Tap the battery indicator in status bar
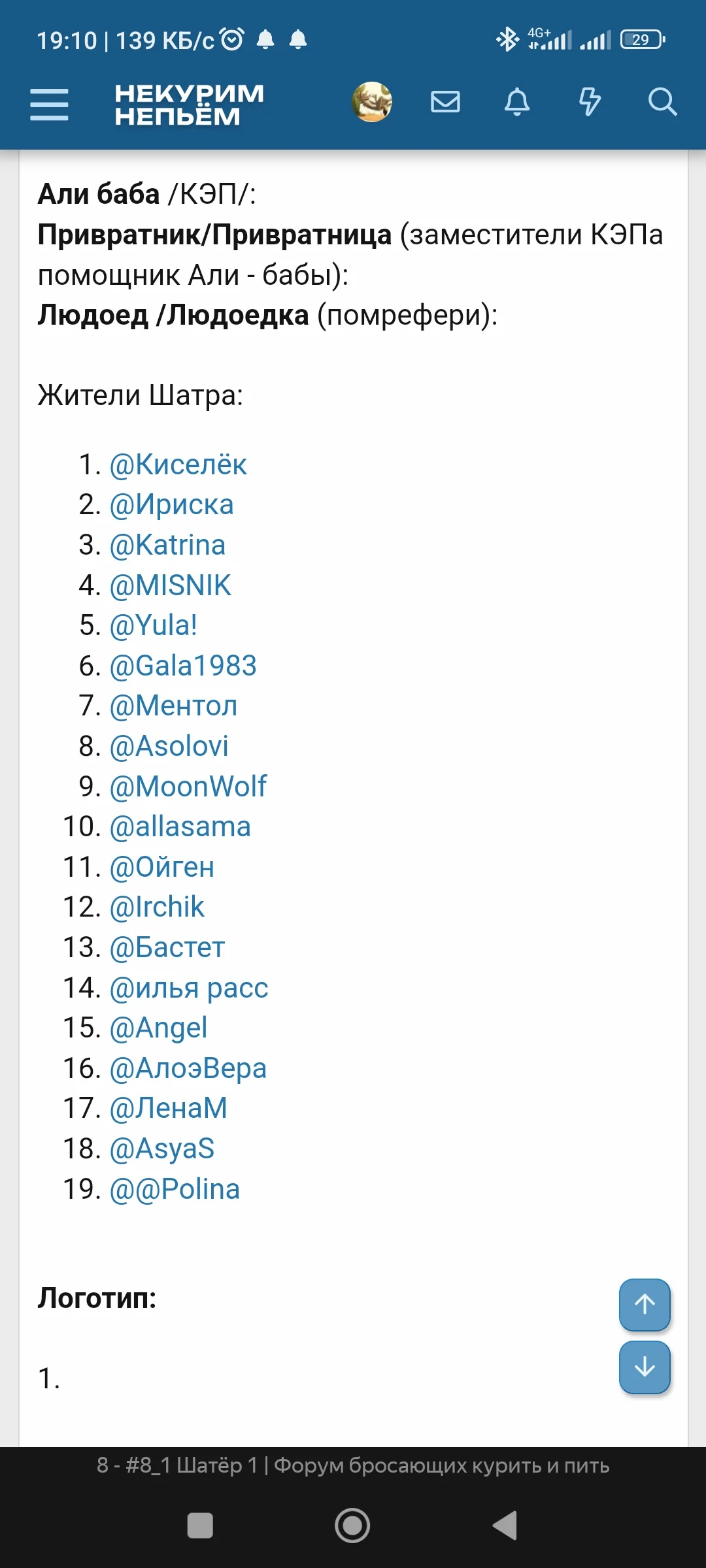 pyautogui.click(x=643, y=40)
